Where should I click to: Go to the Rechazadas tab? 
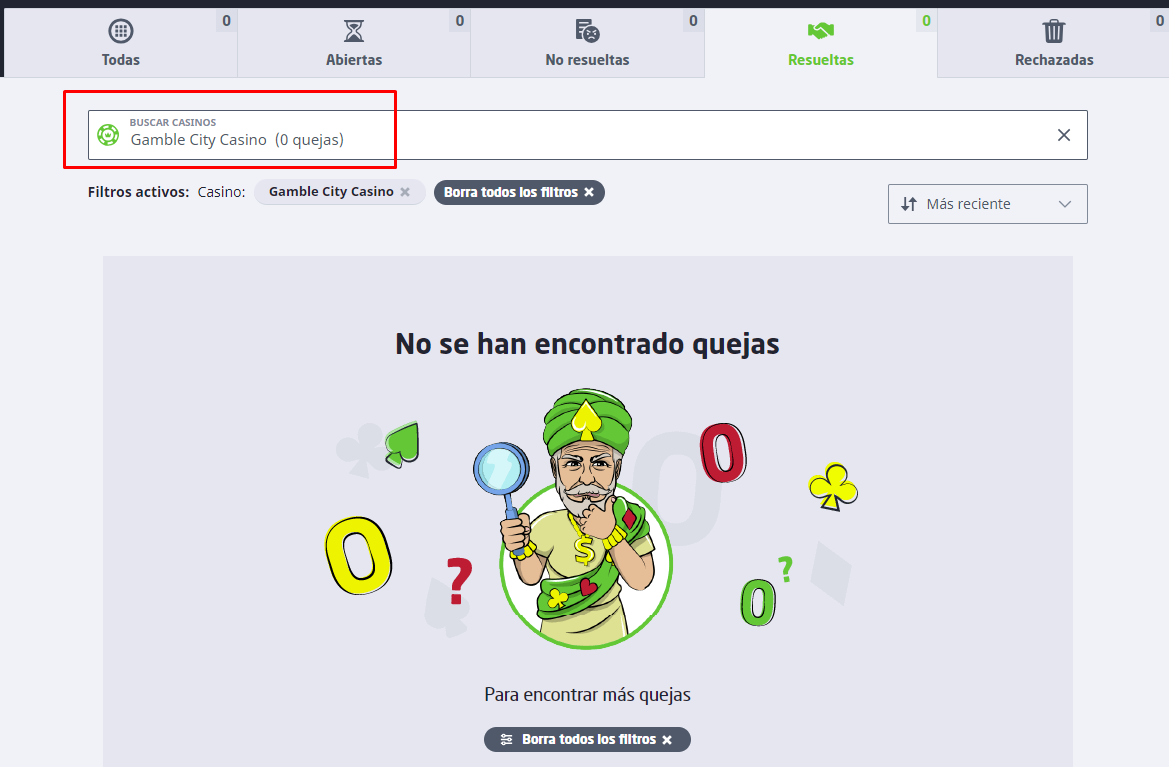1053,42
